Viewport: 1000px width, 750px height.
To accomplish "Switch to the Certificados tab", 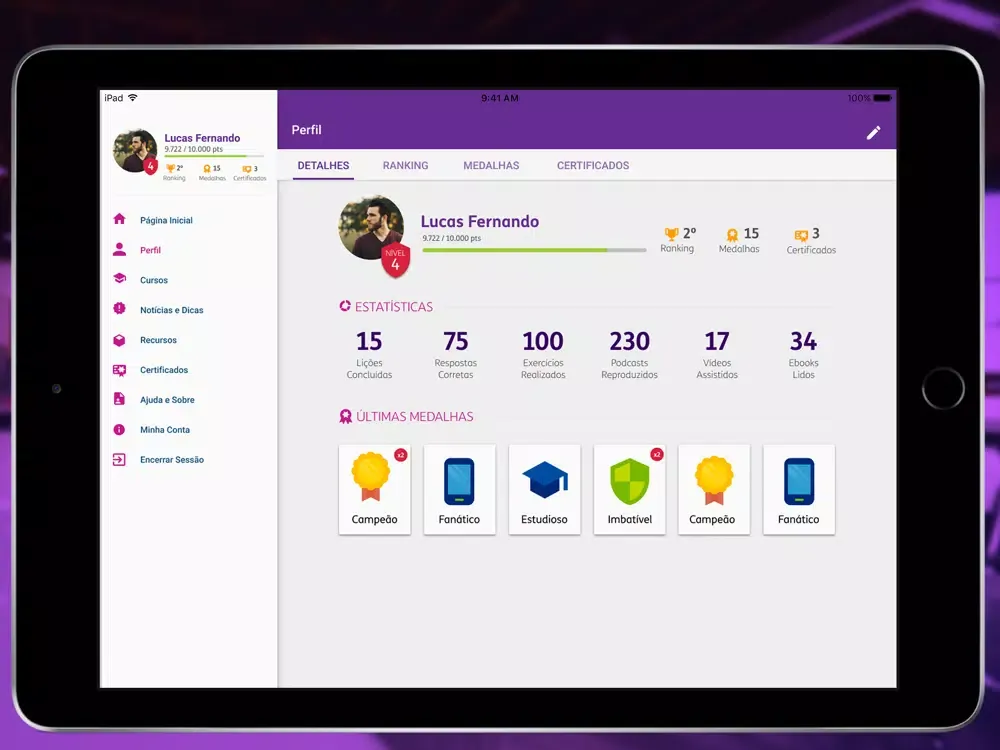I will click(593, 165).
